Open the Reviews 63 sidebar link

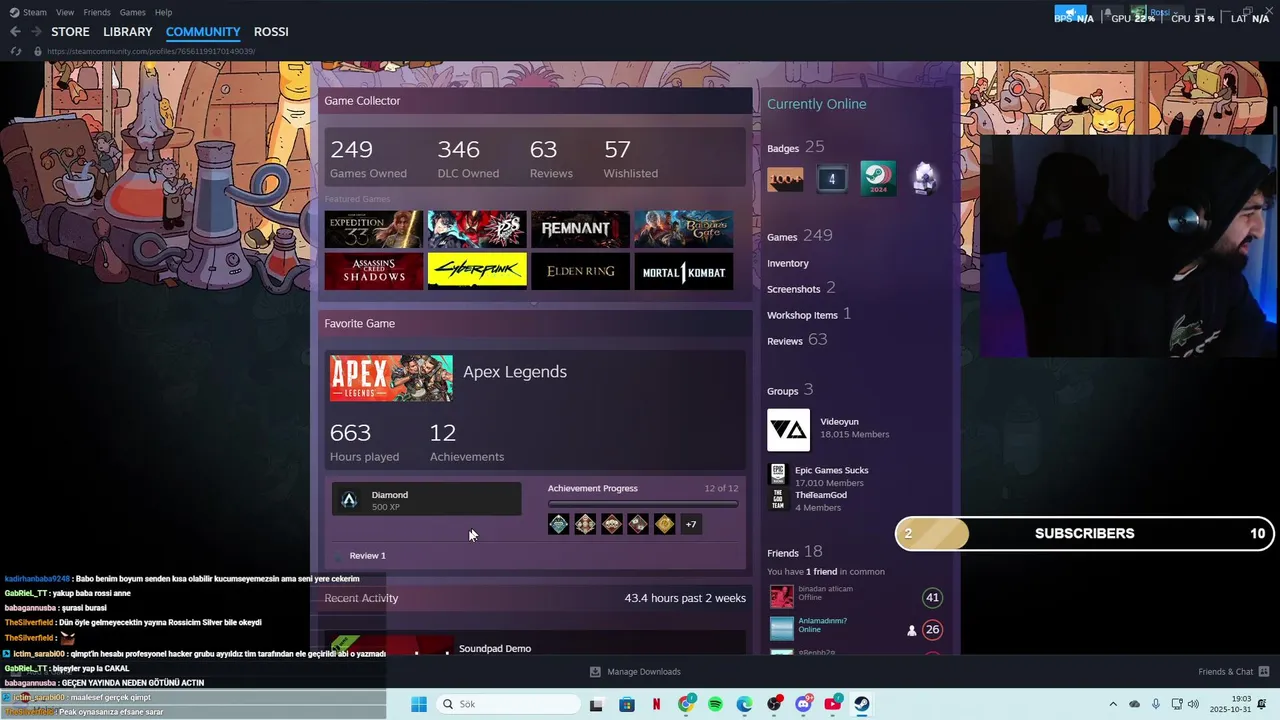tap(797, 340)
